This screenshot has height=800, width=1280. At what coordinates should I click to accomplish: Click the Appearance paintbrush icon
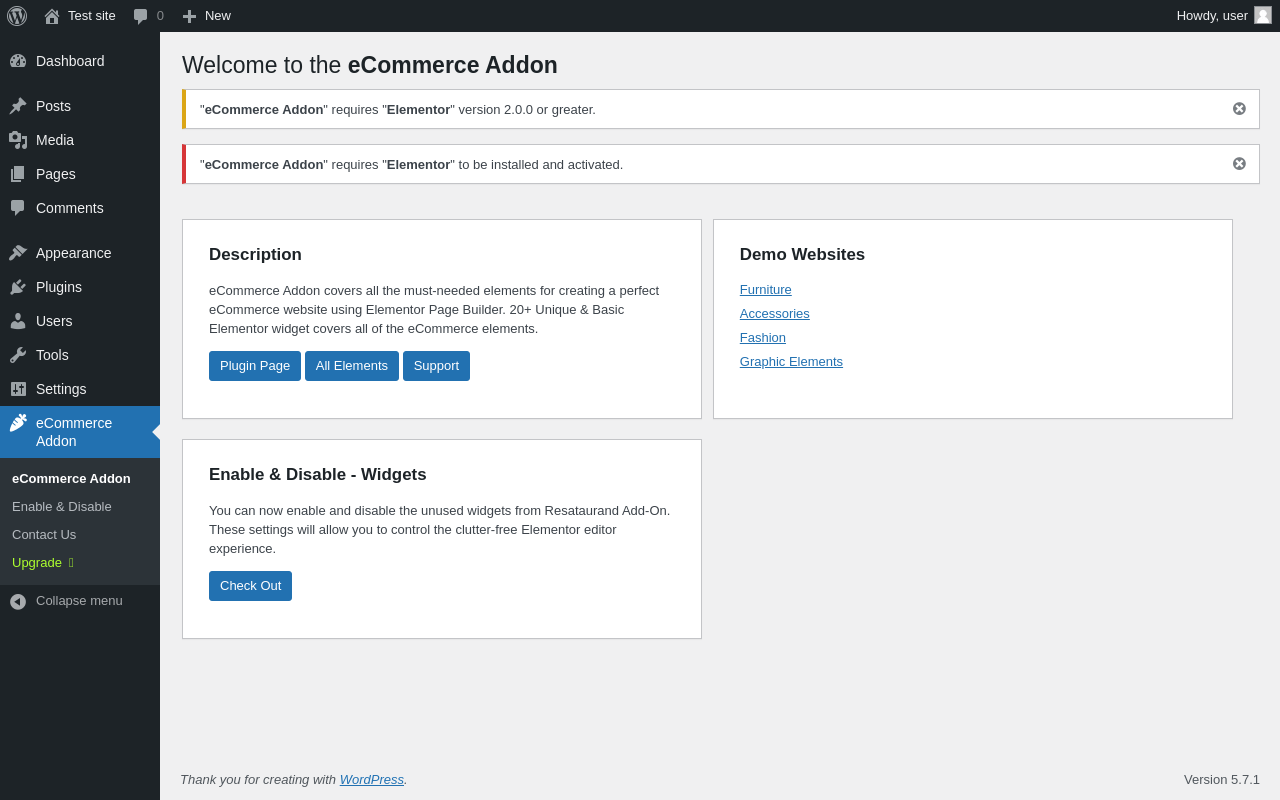pos(18,253)
